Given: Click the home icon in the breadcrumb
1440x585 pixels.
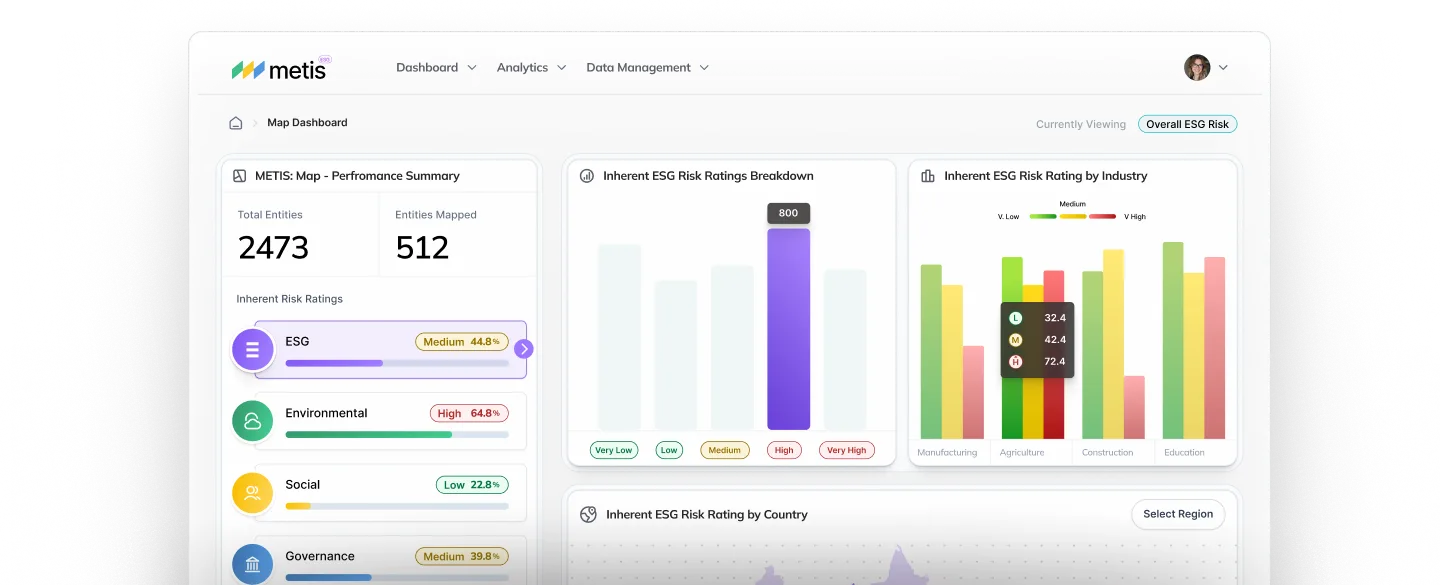Looking at the screenshot, I should coord(235,122).
